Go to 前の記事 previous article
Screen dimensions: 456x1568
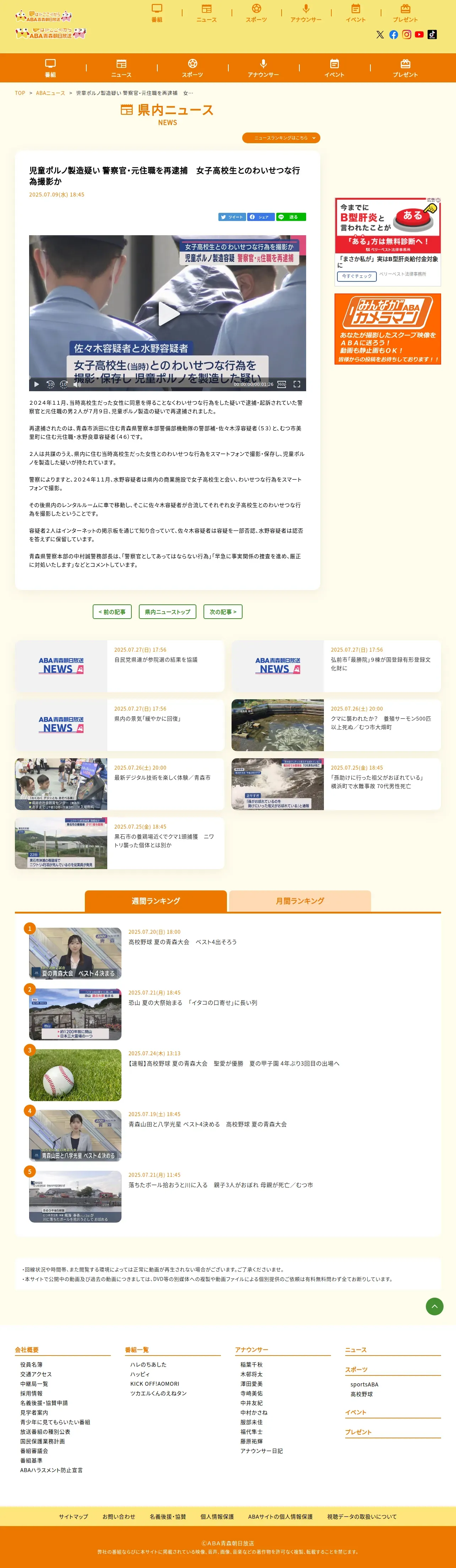click(x=112, y=612)
